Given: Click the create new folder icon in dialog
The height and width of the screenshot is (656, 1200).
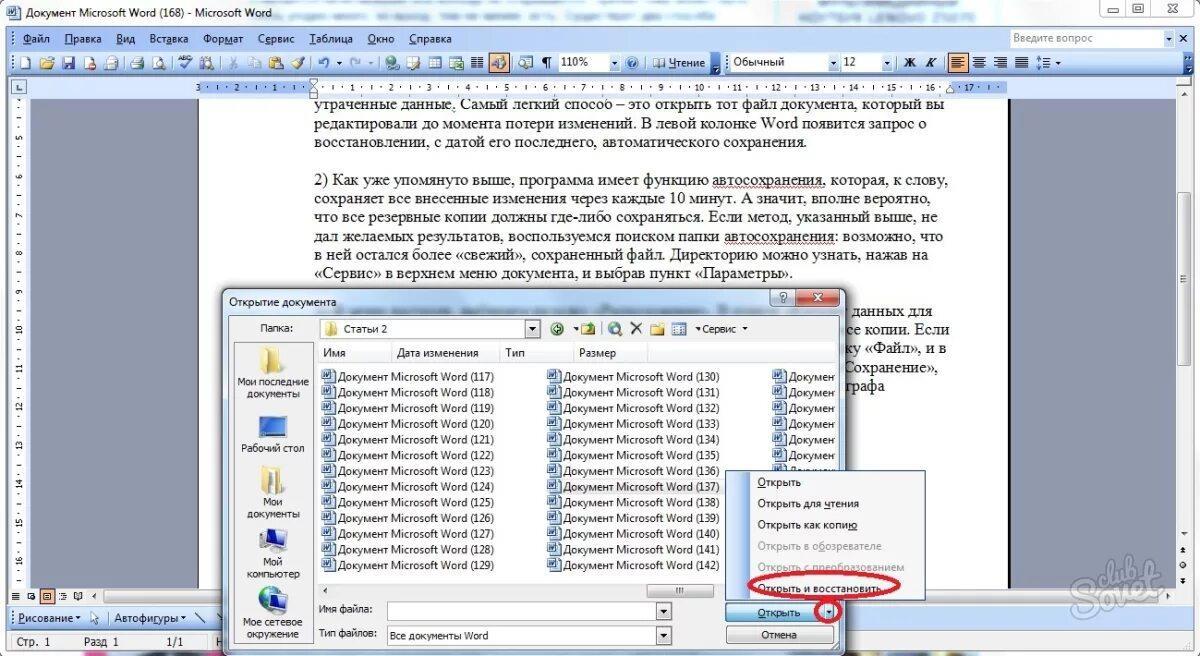Looking at the screenshot, I should [657, 329].
